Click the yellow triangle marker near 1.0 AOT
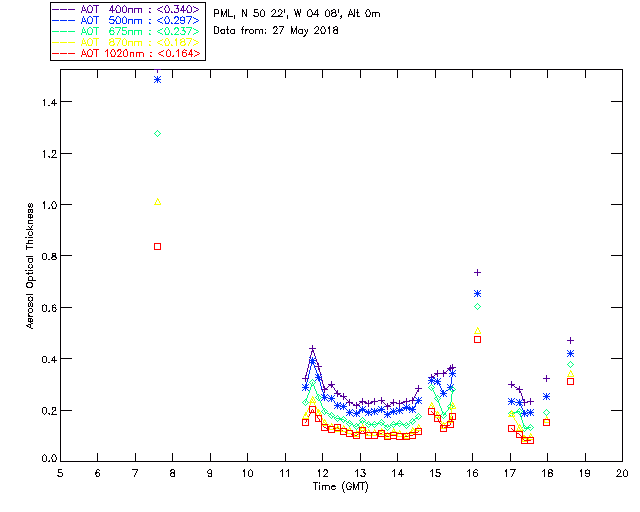Image resolution: width=640 pixels, height=512 pixels. tap(158, 202)
